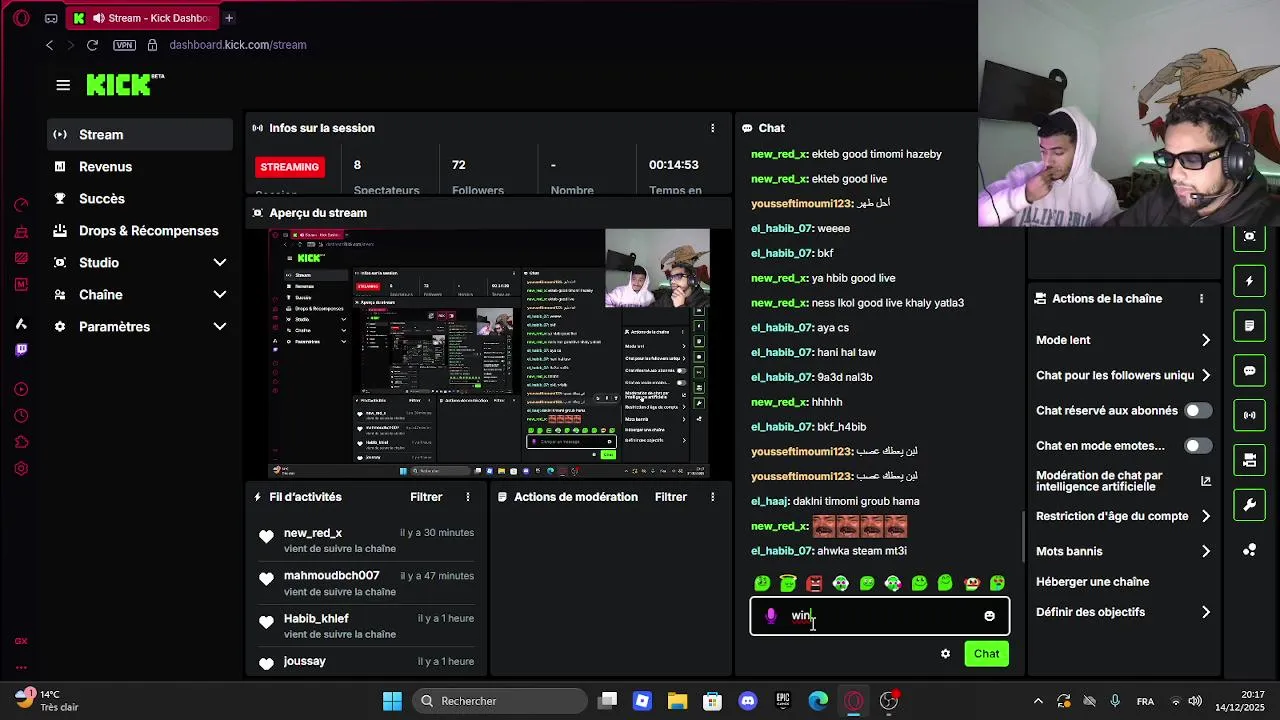
Task: Click username el_haaj in chat
Action: (769, 501)
